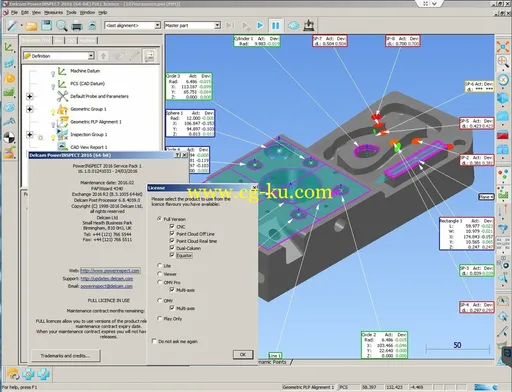Screen dimensions: 512x392
Task: Click the 'Trademarks and credits...' button
Action: point(65,356)
